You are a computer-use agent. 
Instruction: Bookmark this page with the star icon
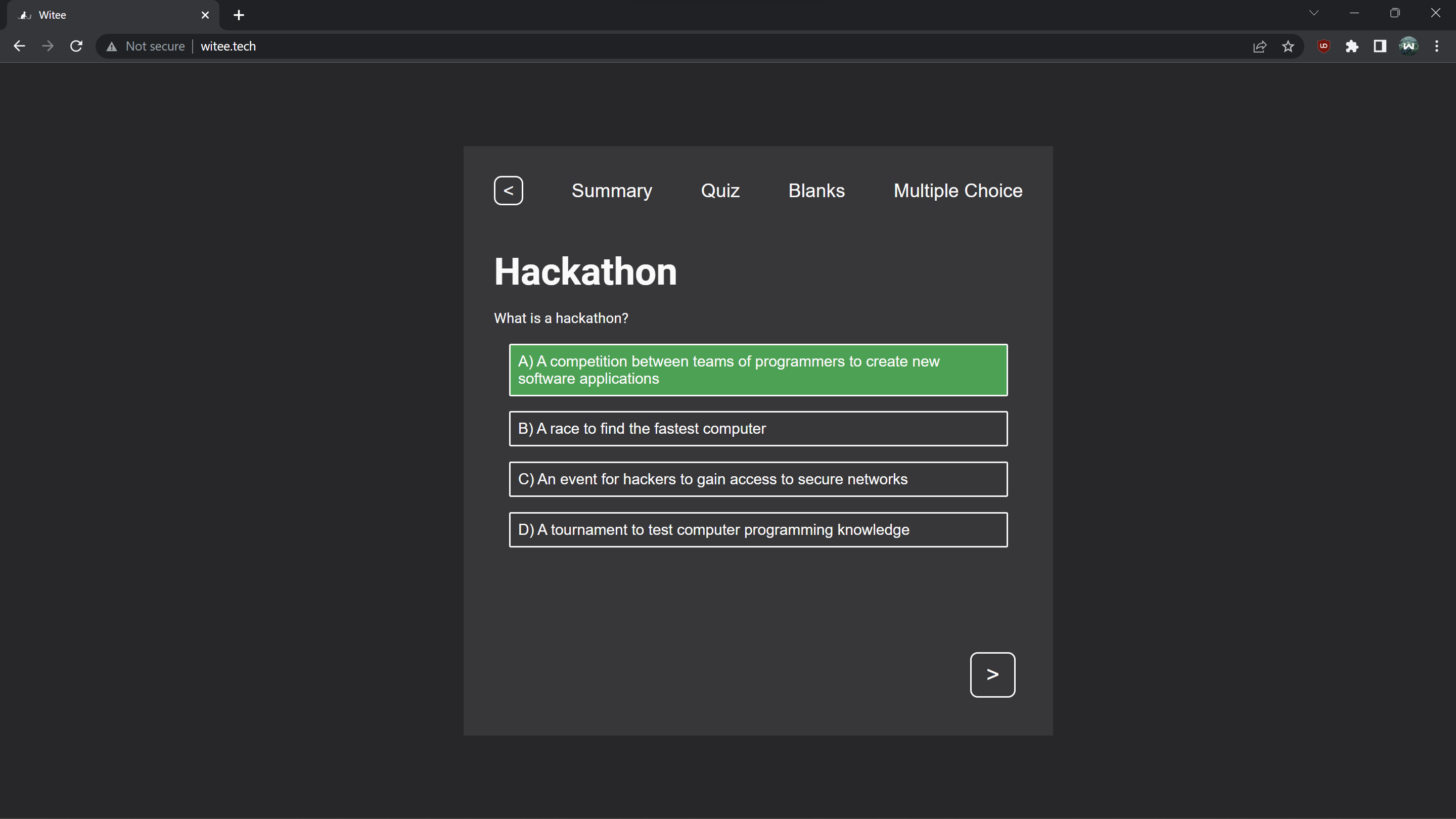(1288, 47)
